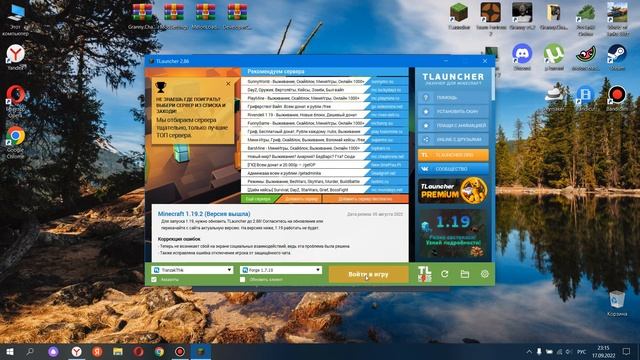This screenshot has height=360, width=640.
Task: Select the Добавить сервер tab
Action: 301,199
